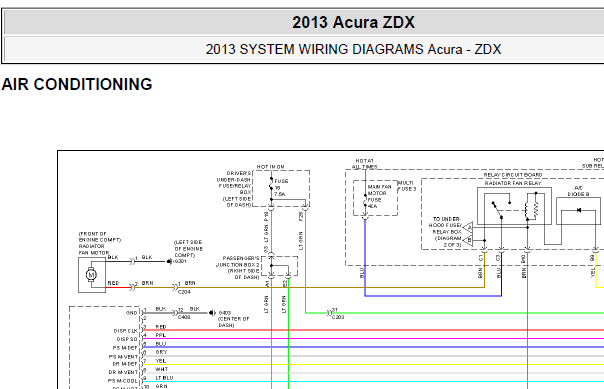Click the "A/C DIODE B" label
Viewport: 604px width, 389px height.
(578, 191)
